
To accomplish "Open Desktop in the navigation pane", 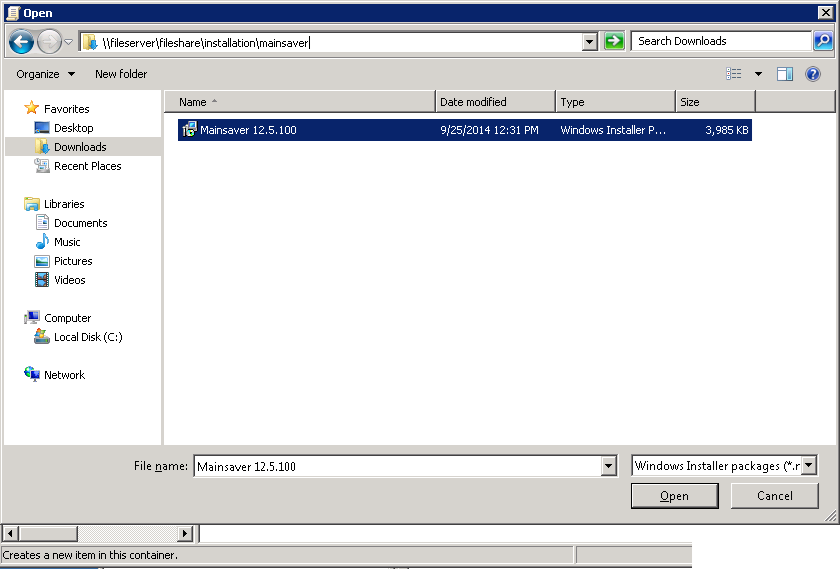I will point(73,128).
